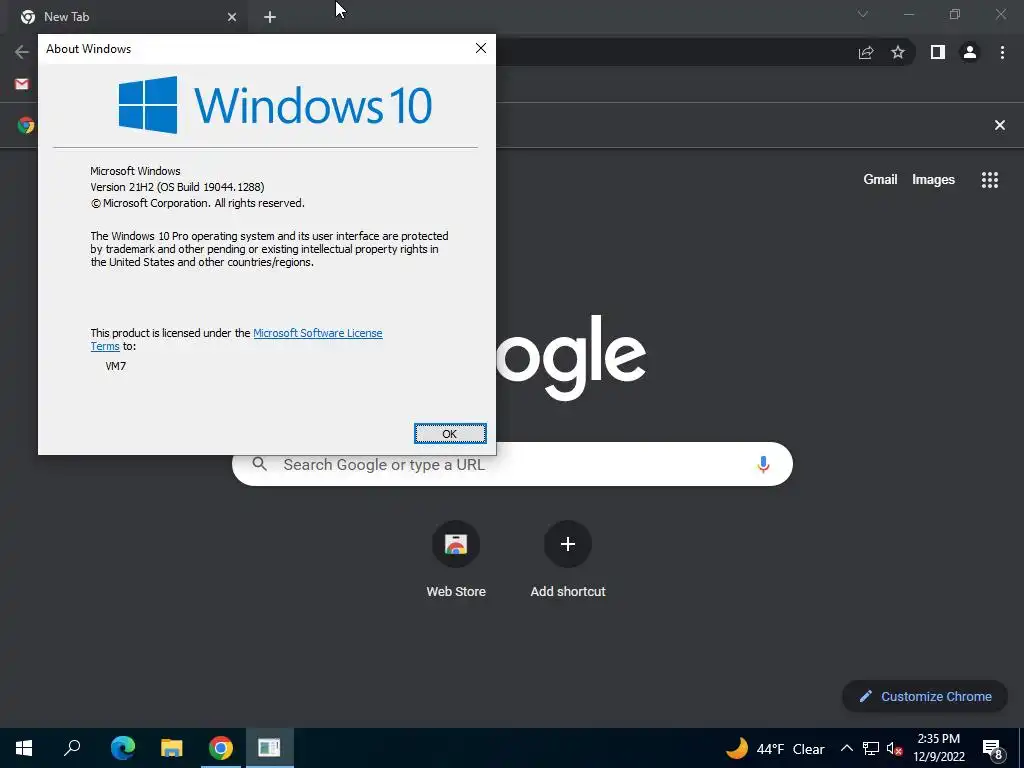Open Images link on Google page
This screenshot has height=768, width=1024.
(x=933, y=179)
